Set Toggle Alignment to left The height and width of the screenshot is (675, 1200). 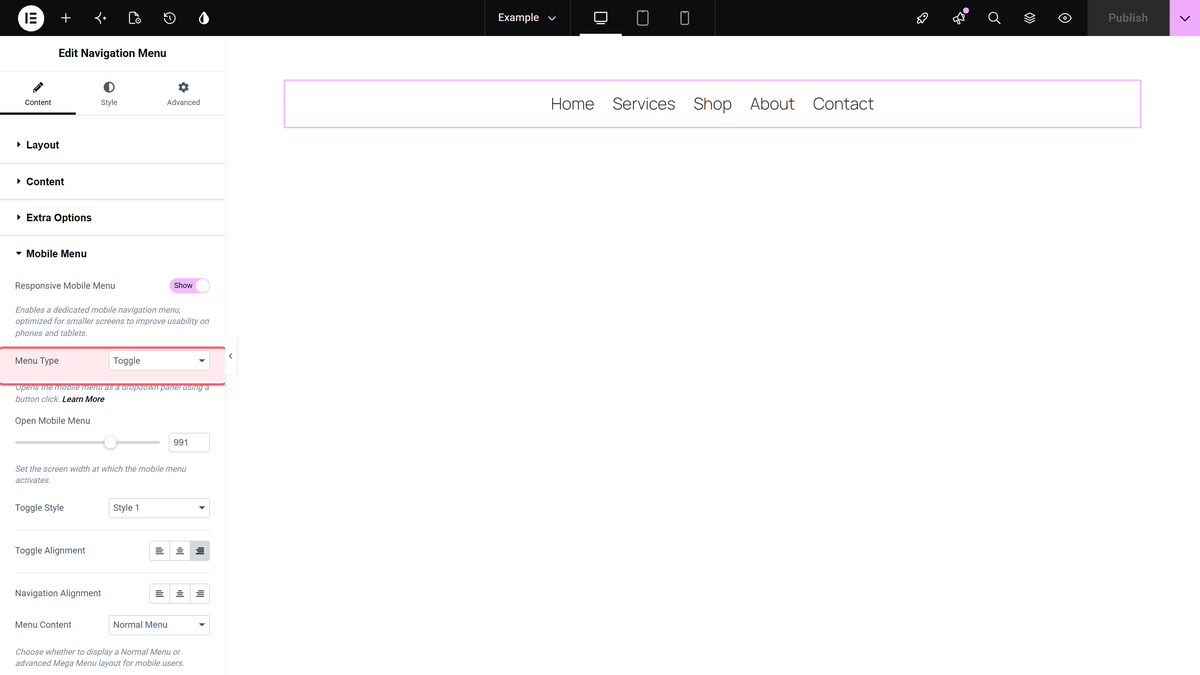click(160, 551)
